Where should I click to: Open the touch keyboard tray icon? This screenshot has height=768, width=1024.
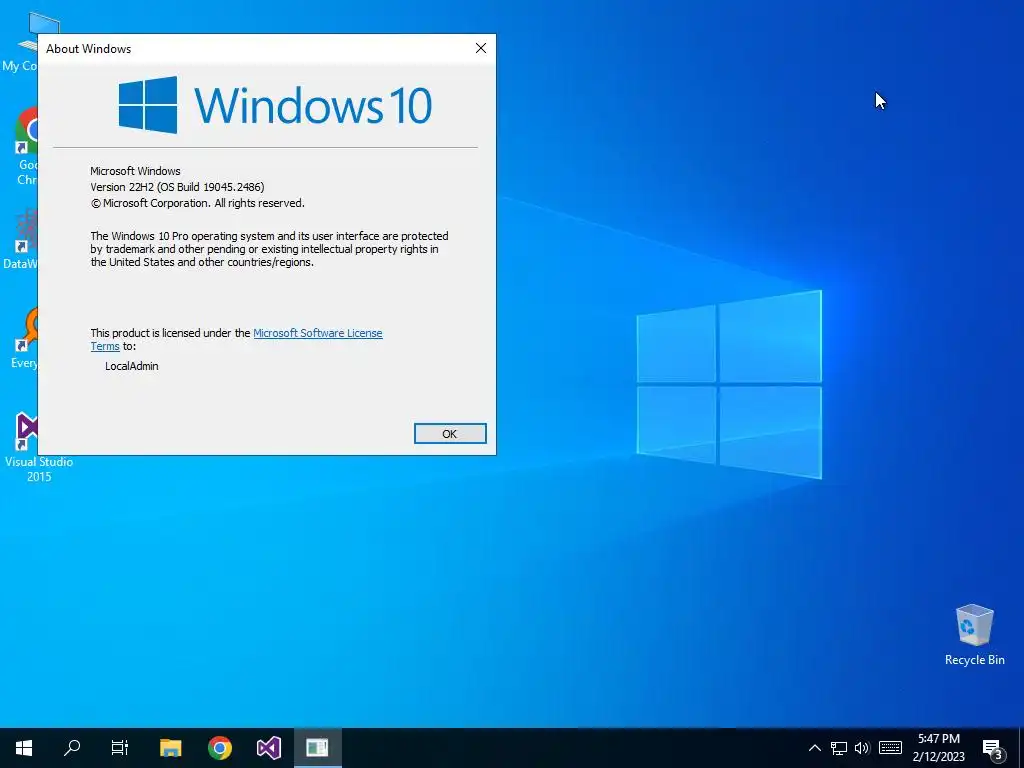(x=890, y=748)
